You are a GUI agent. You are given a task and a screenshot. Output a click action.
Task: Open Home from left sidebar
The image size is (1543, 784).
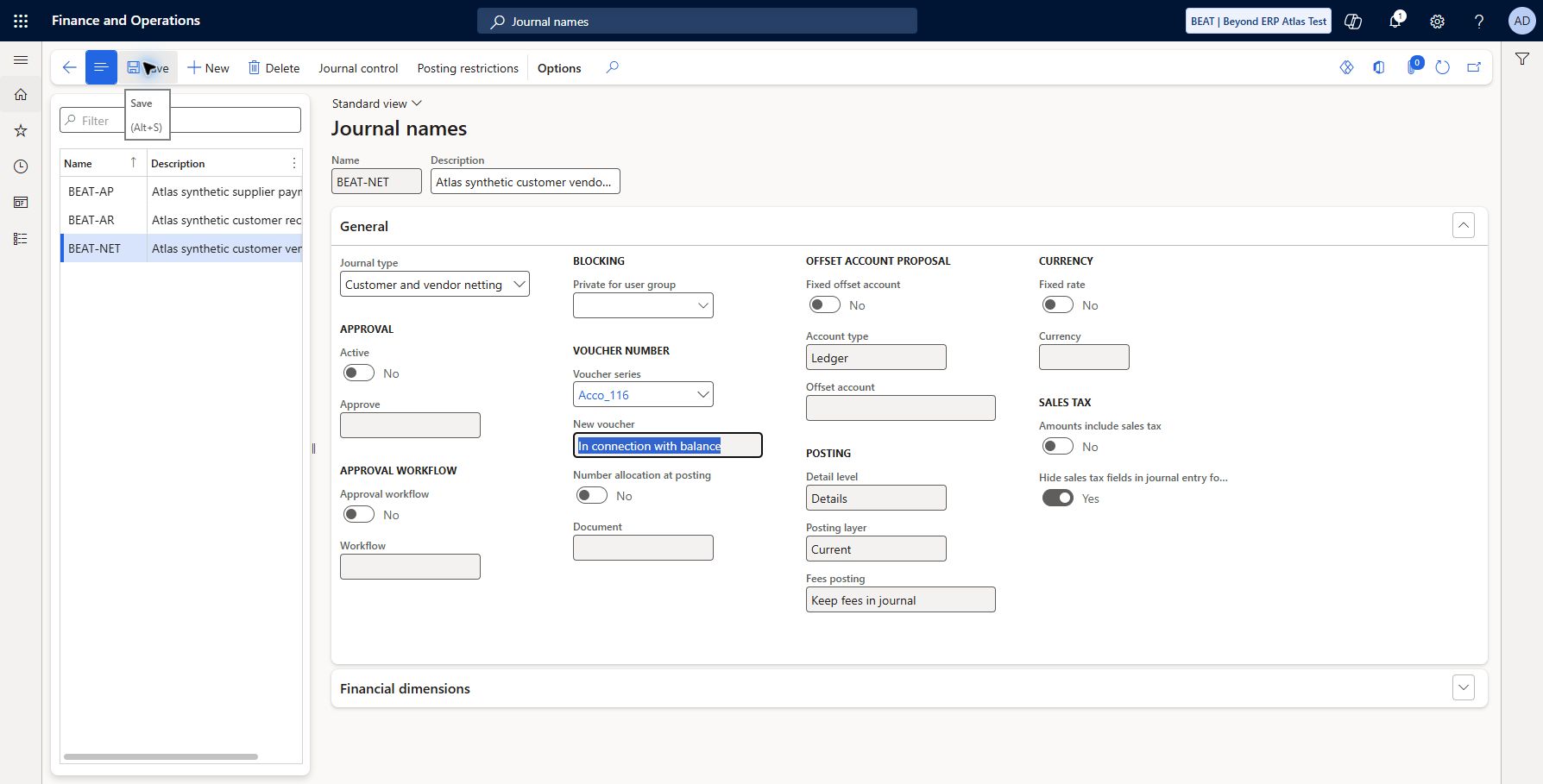coord(21,95)
